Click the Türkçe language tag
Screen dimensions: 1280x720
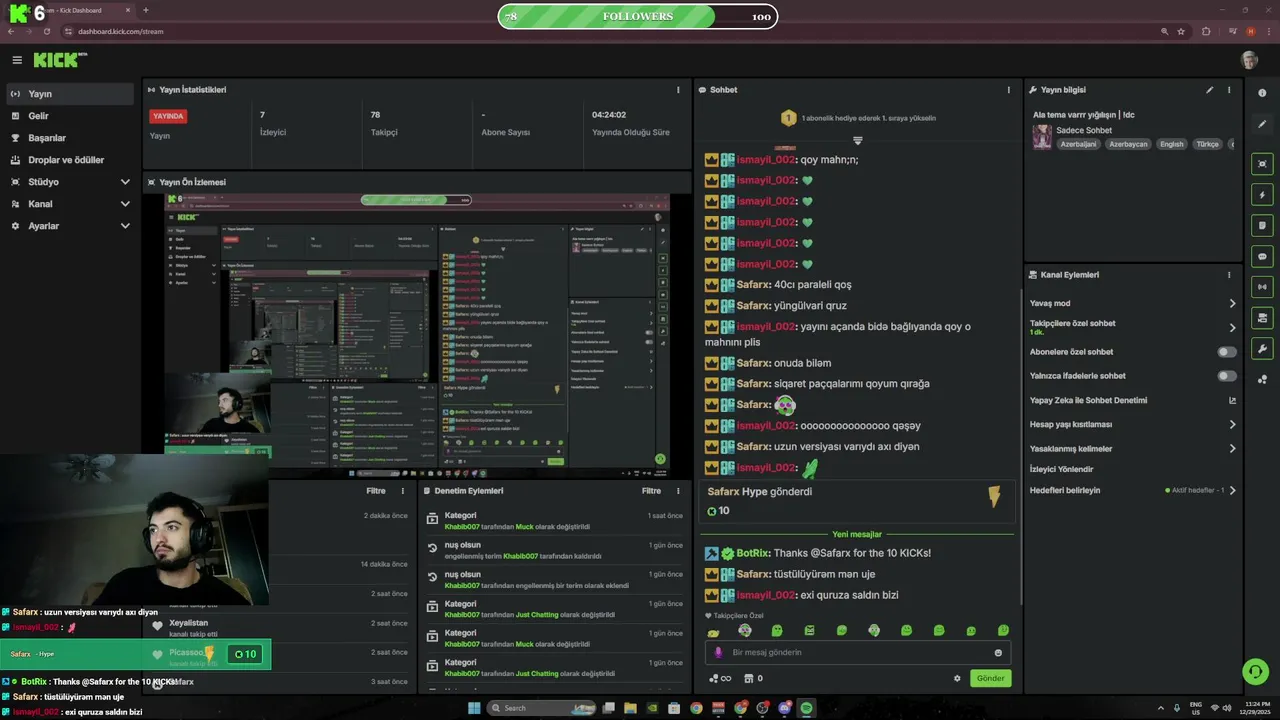(1208, 144)
